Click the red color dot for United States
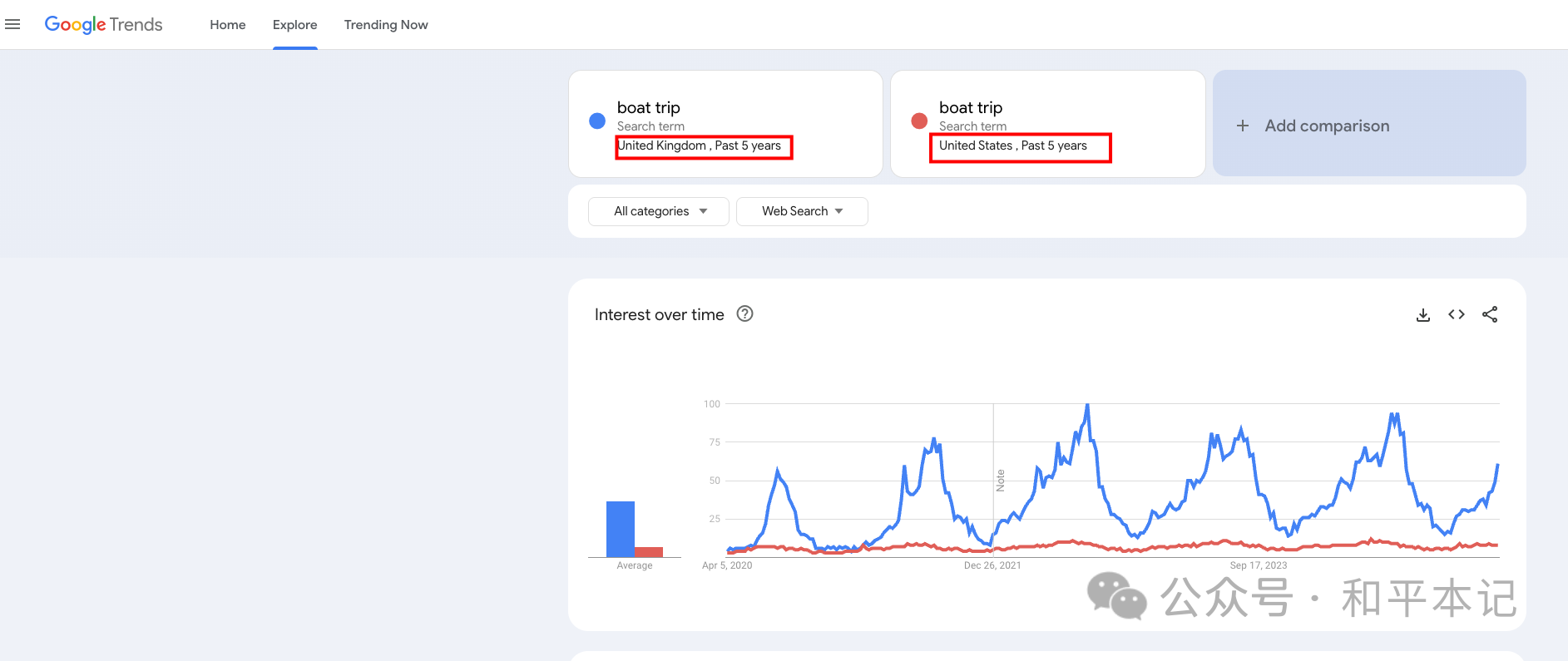This screenshot has height=661, width=1568. [x=919, y=121]
